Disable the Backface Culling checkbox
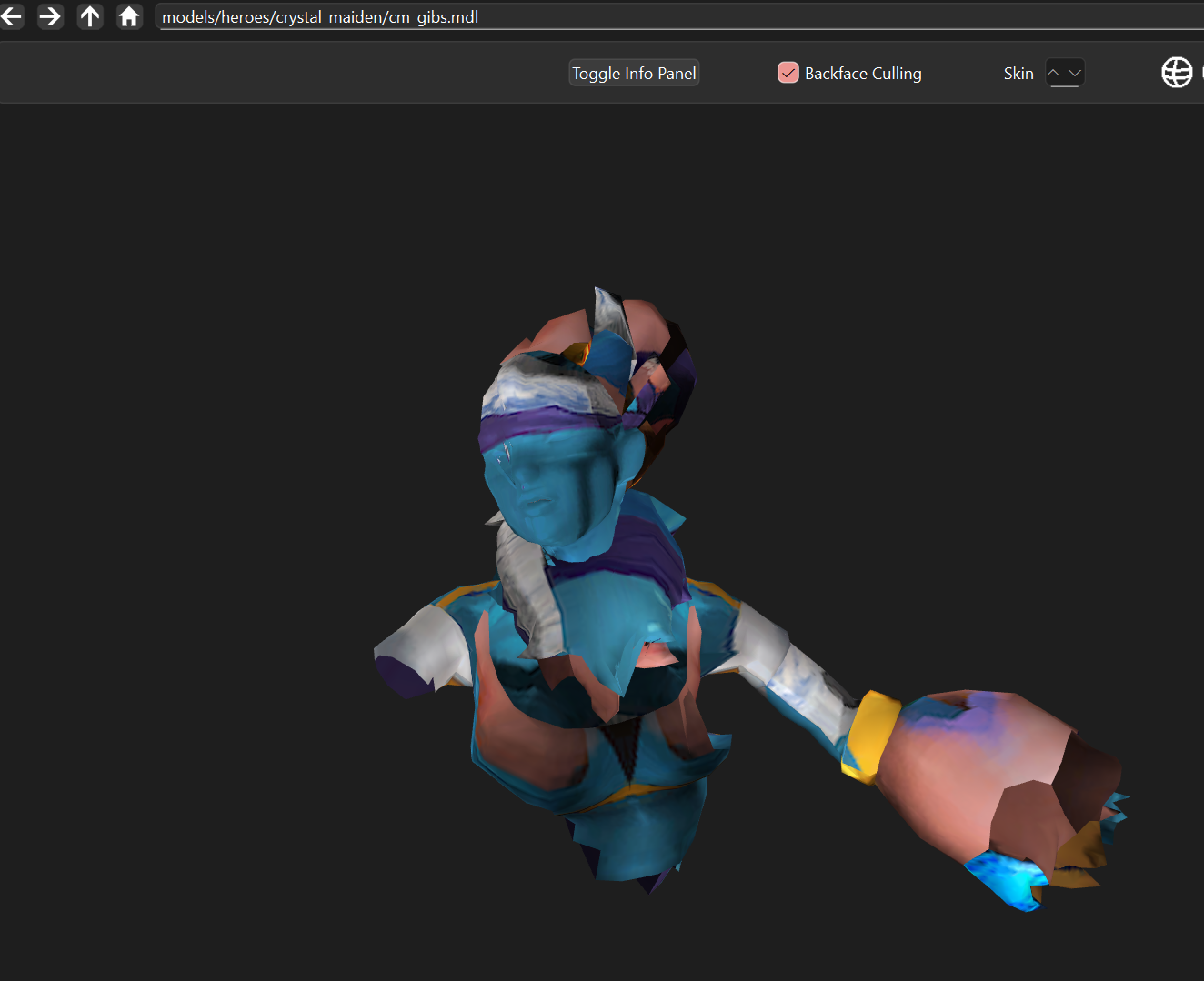Viewport: 1204px width, 981px height. [788, 73]
